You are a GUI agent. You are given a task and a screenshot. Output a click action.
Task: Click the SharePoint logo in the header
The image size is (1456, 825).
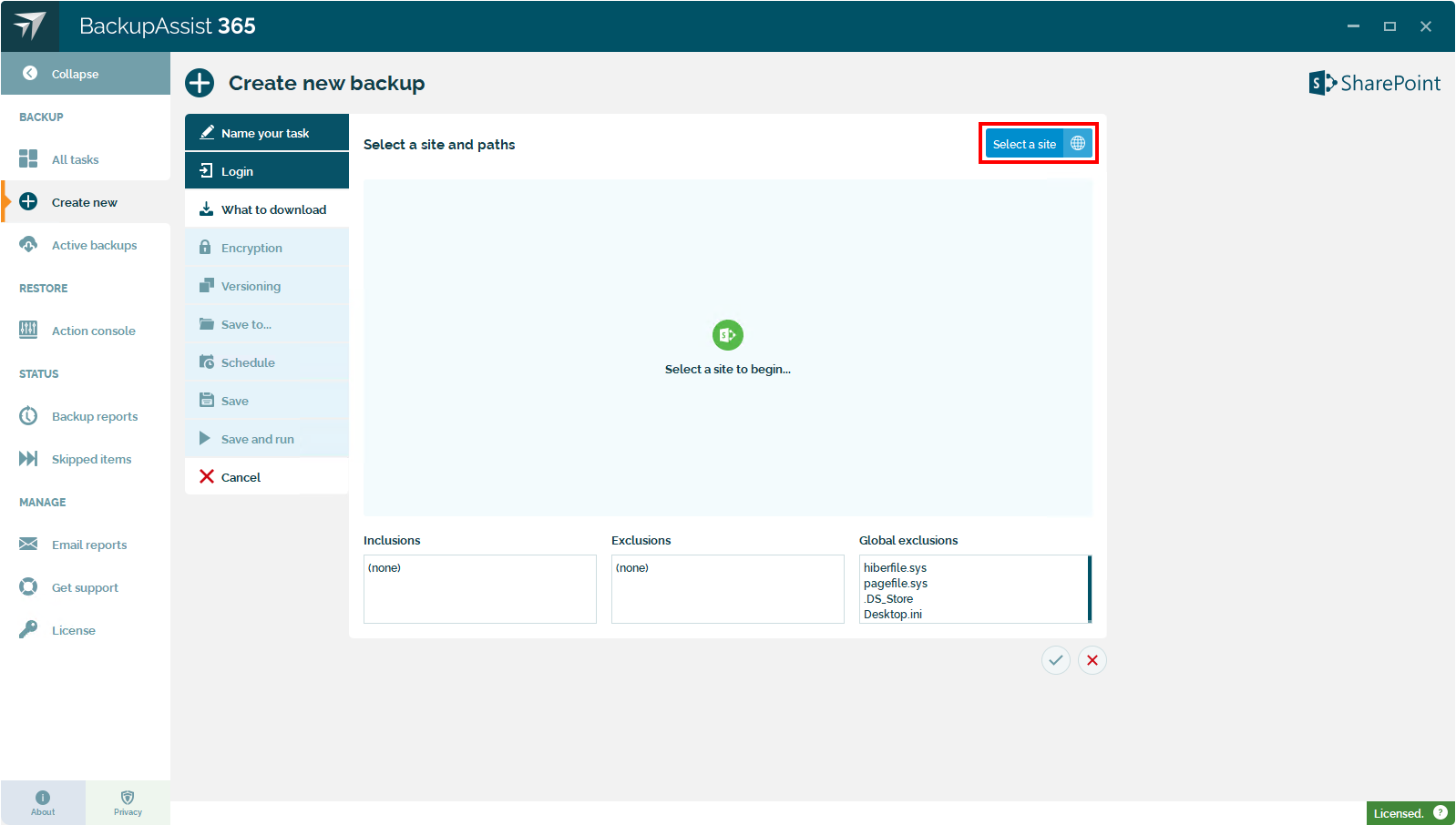pyautogui.click(x=1375, y=83)
